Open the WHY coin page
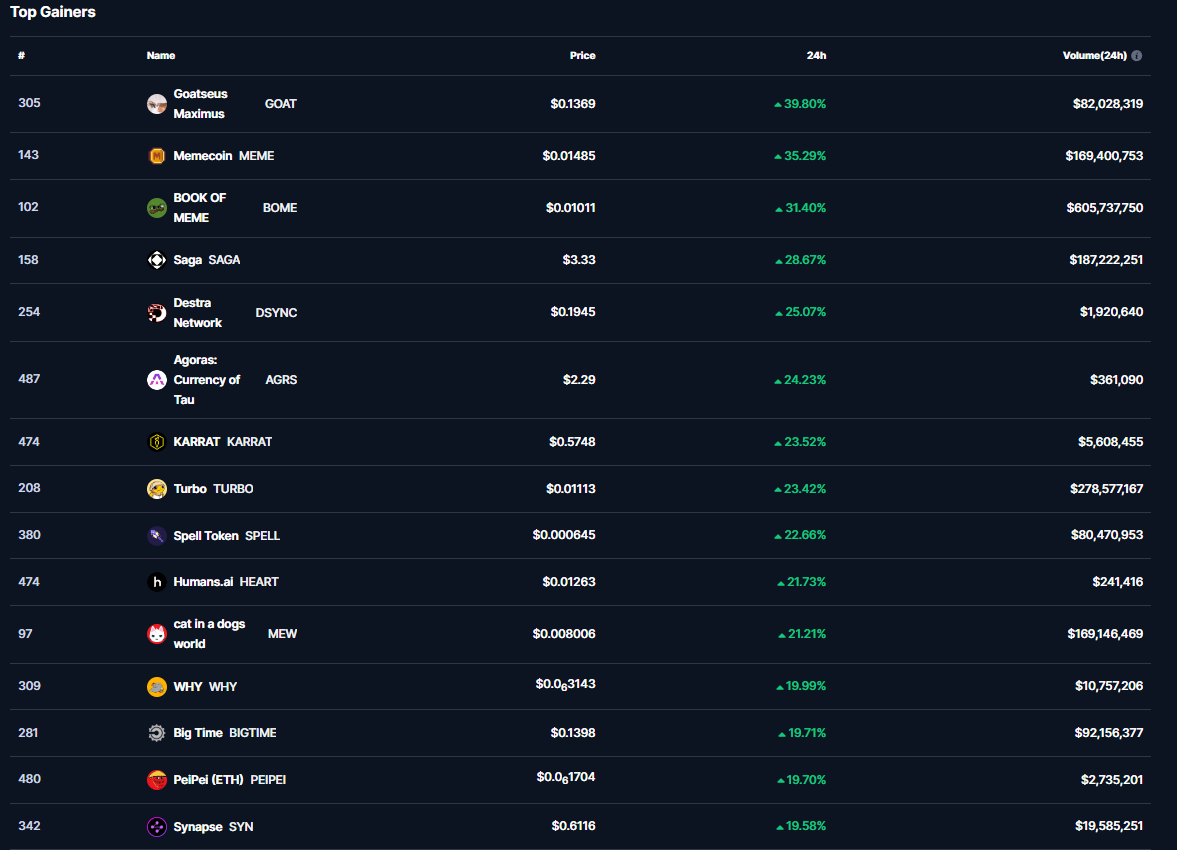This screenshot has height=850, width=1177. [x=188, y=686]
